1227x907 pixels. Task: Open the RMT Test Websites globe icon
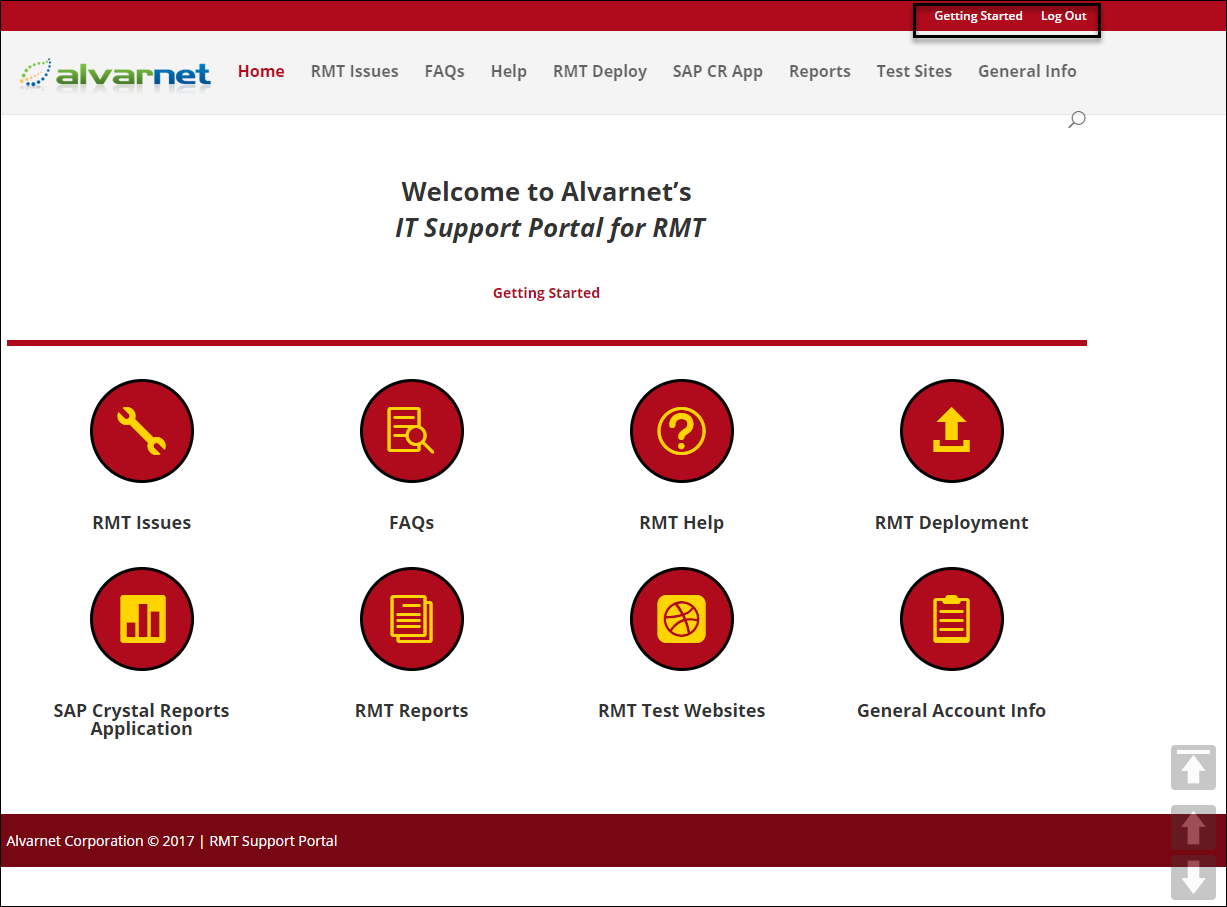point(682,619)
